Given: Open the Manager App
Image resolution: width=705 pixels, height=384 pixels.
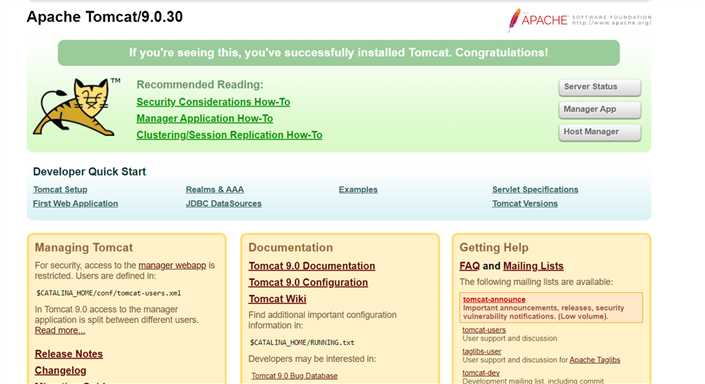Looking at the screenshot, I should (x=599, y=110).
